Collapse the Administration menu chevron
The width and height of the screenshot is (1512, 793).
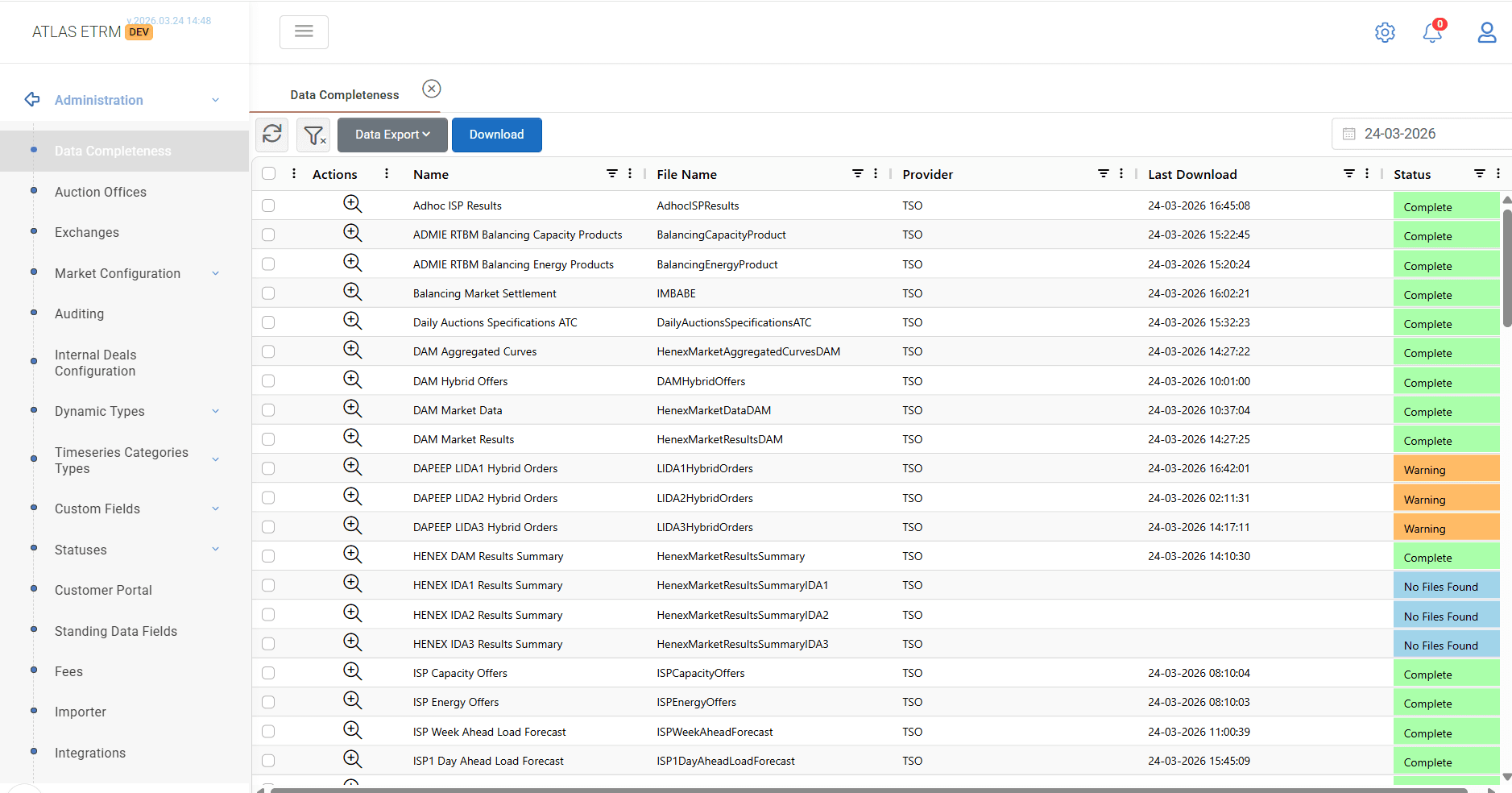coord(215,100)
